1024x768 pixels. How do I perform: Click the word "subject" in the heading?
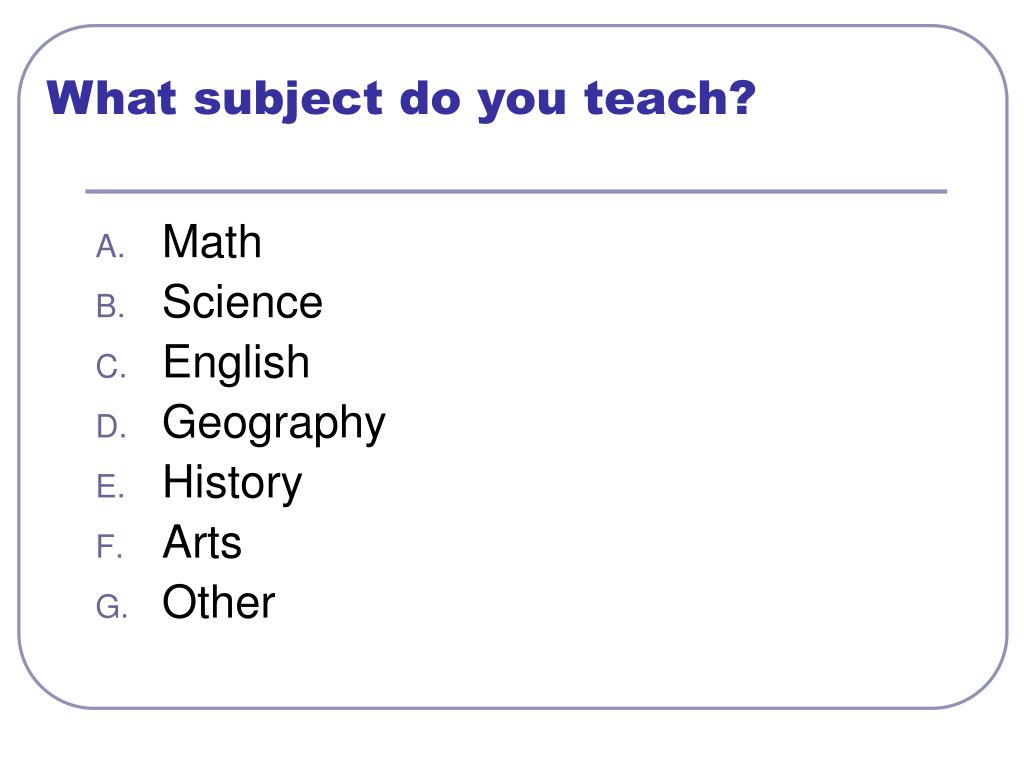click(288, 100)
